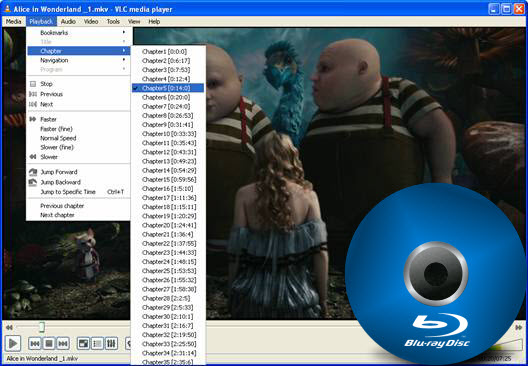Expand the Bookmarks submenu
The height and width of the screenshot is (366, 528).
tap(79, 33)
